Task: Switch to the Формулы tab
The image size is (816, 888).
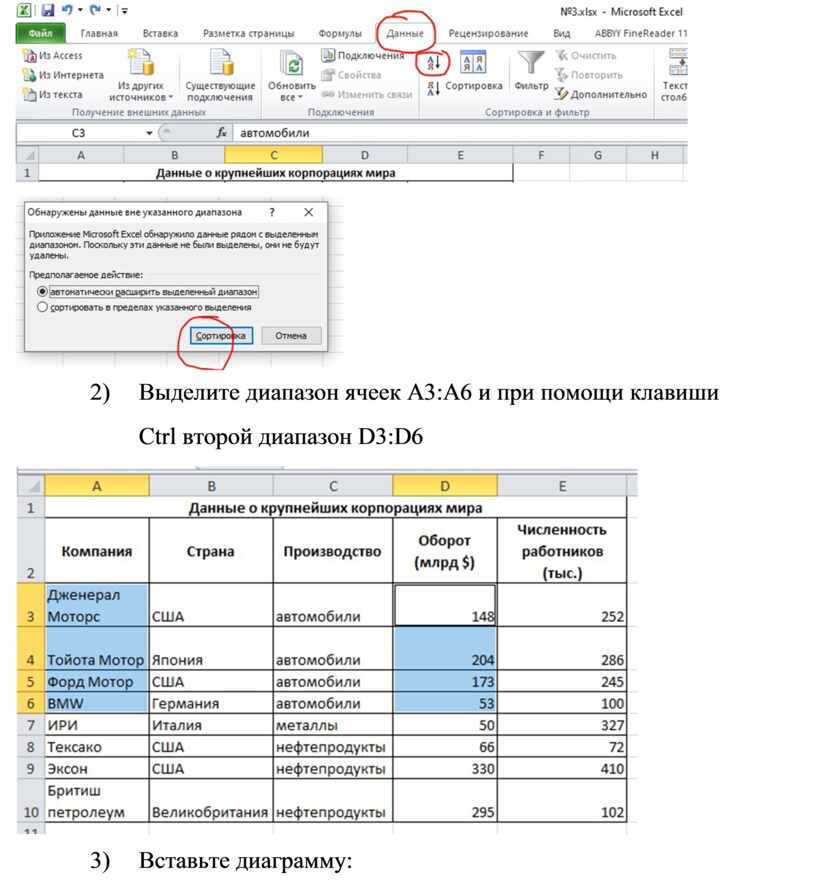Action: [x=340, y=33]
